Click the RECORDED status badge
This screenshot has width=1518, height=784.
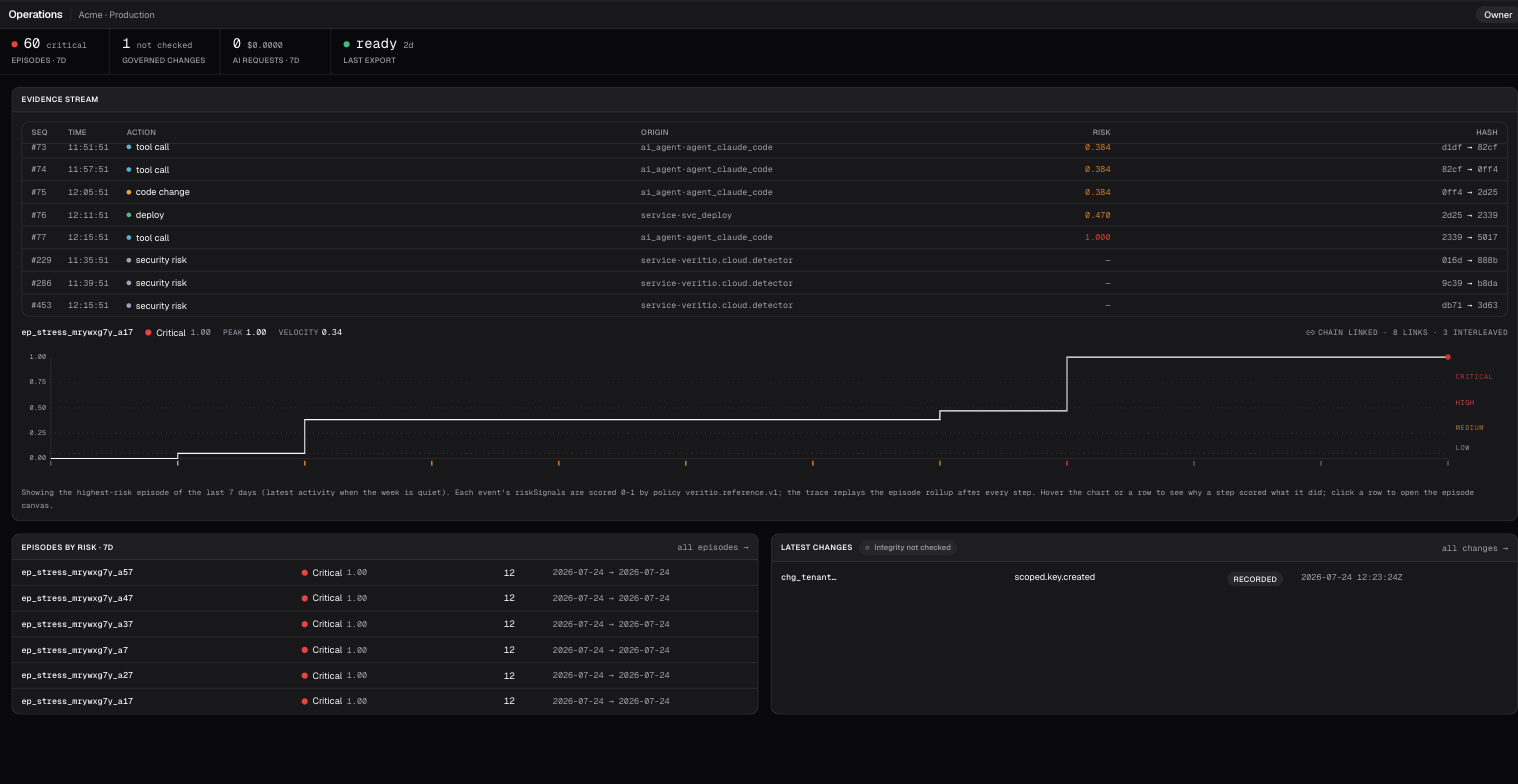(x=1255, y=579)
